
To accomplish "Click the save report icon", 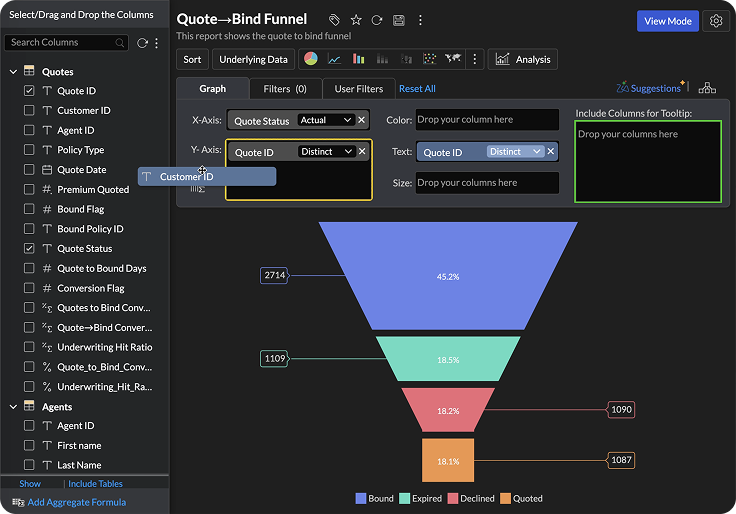I will [398, 20].
